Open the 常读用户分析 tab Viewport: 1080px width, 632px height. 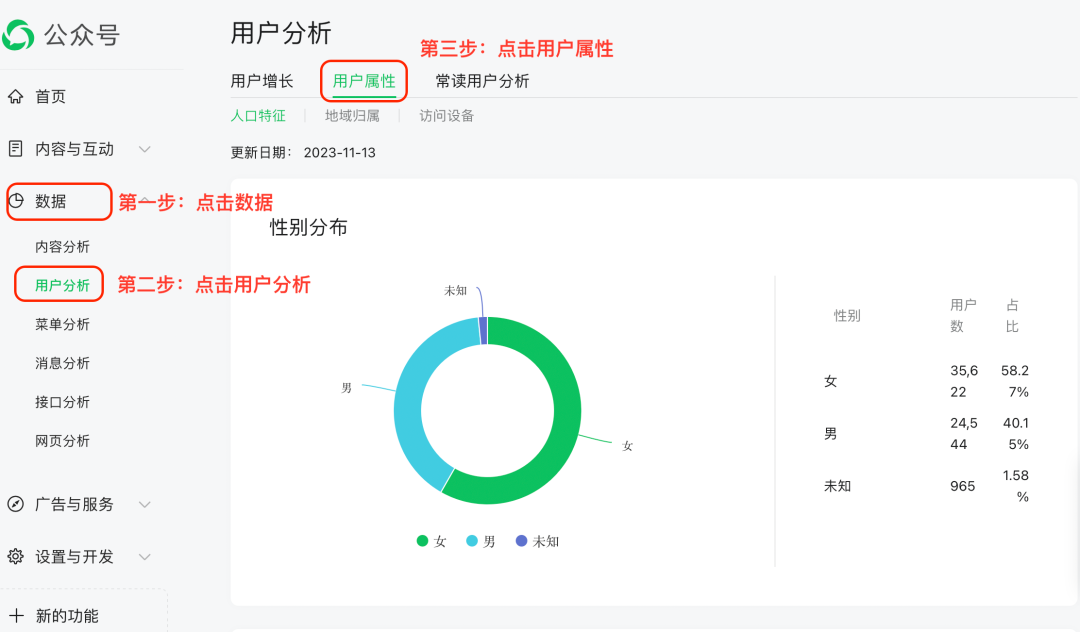[x=480, y=80]
